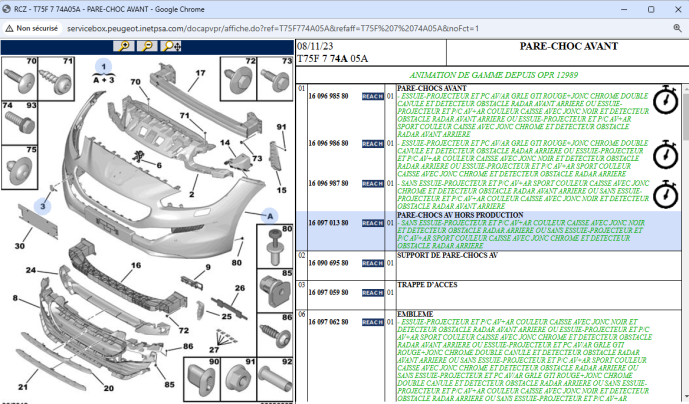
Task: Click REACH badge for 16 096 986 80
Action: (x=373, y=144)
